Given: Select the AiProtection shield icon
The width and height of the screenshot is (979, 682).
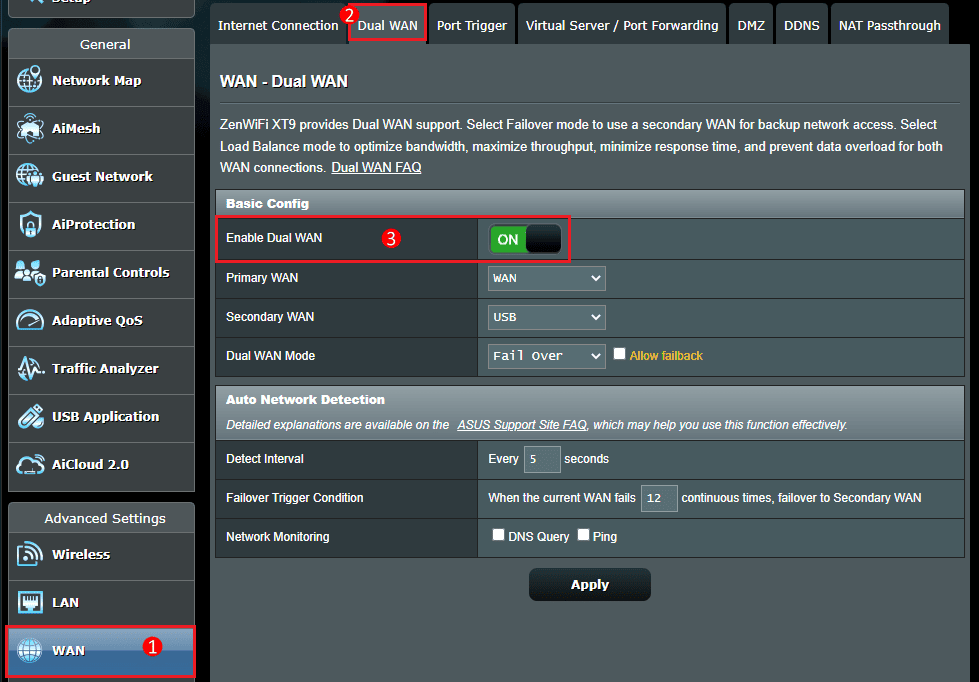Looking at the screenshot, I should tap(30, 225).
